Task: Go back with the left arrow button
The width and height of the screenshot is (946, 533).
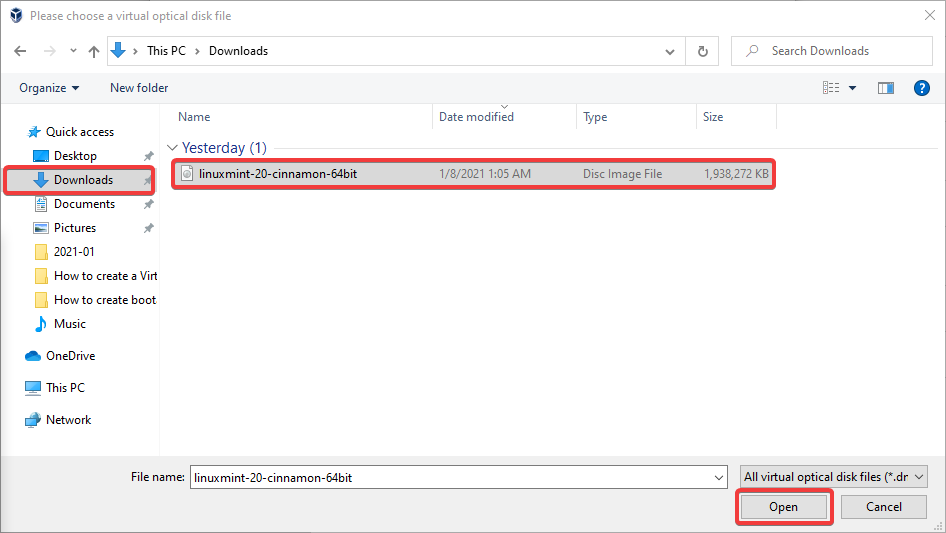Action: coord(20,51)
